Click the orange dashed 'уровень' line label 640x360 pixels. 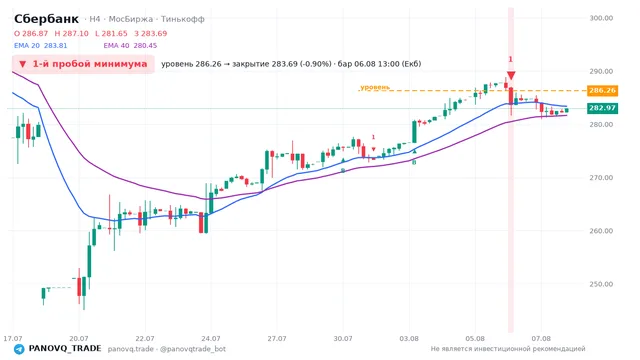pos(375,87)
